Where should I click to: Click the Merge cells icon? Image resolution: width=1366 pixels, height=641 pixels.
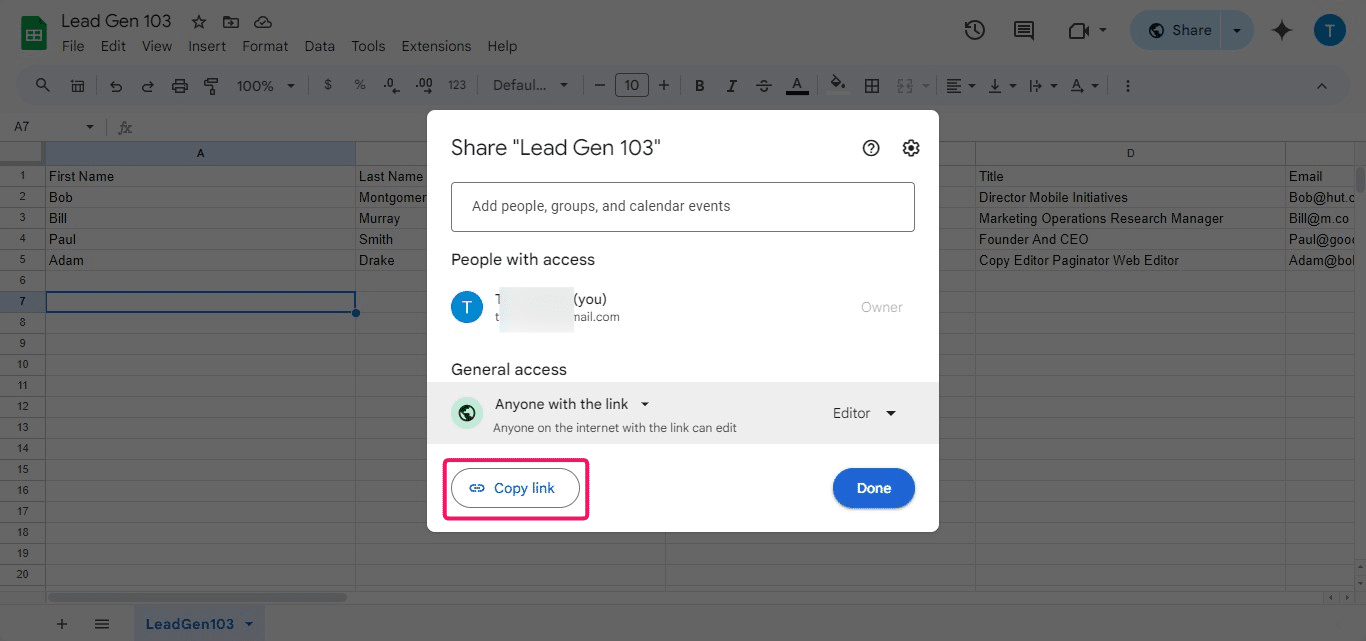click(905, 85)
